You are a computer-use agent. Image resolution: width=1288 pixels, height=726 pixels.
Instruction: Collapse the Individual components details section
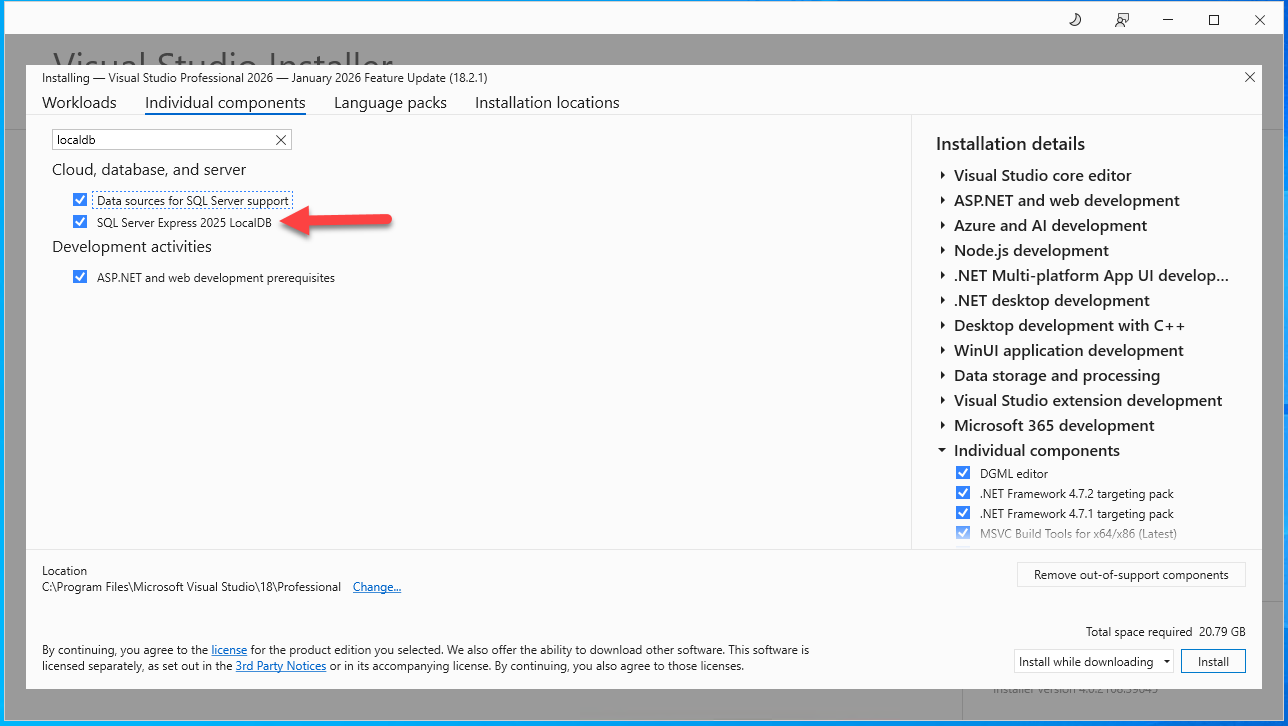(942, 451)
